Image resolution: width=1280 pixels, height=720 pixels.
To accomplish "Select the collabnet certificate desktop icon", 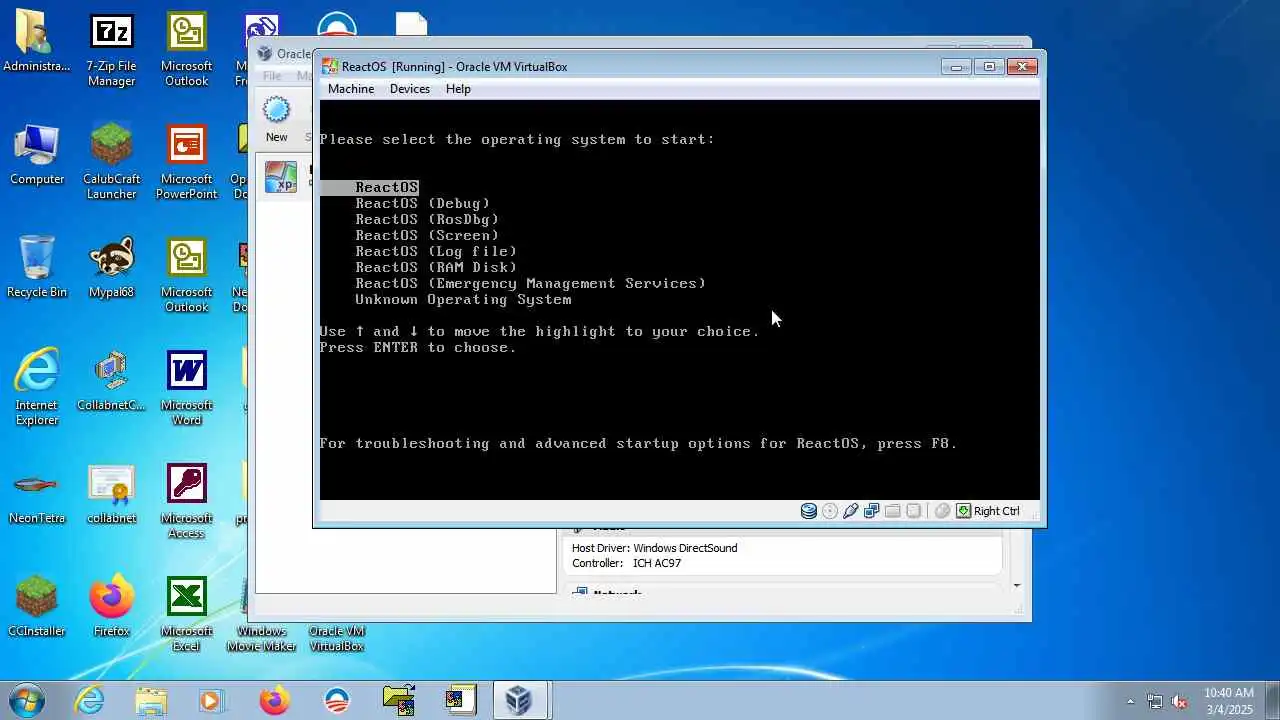I will tap(111, 494).
